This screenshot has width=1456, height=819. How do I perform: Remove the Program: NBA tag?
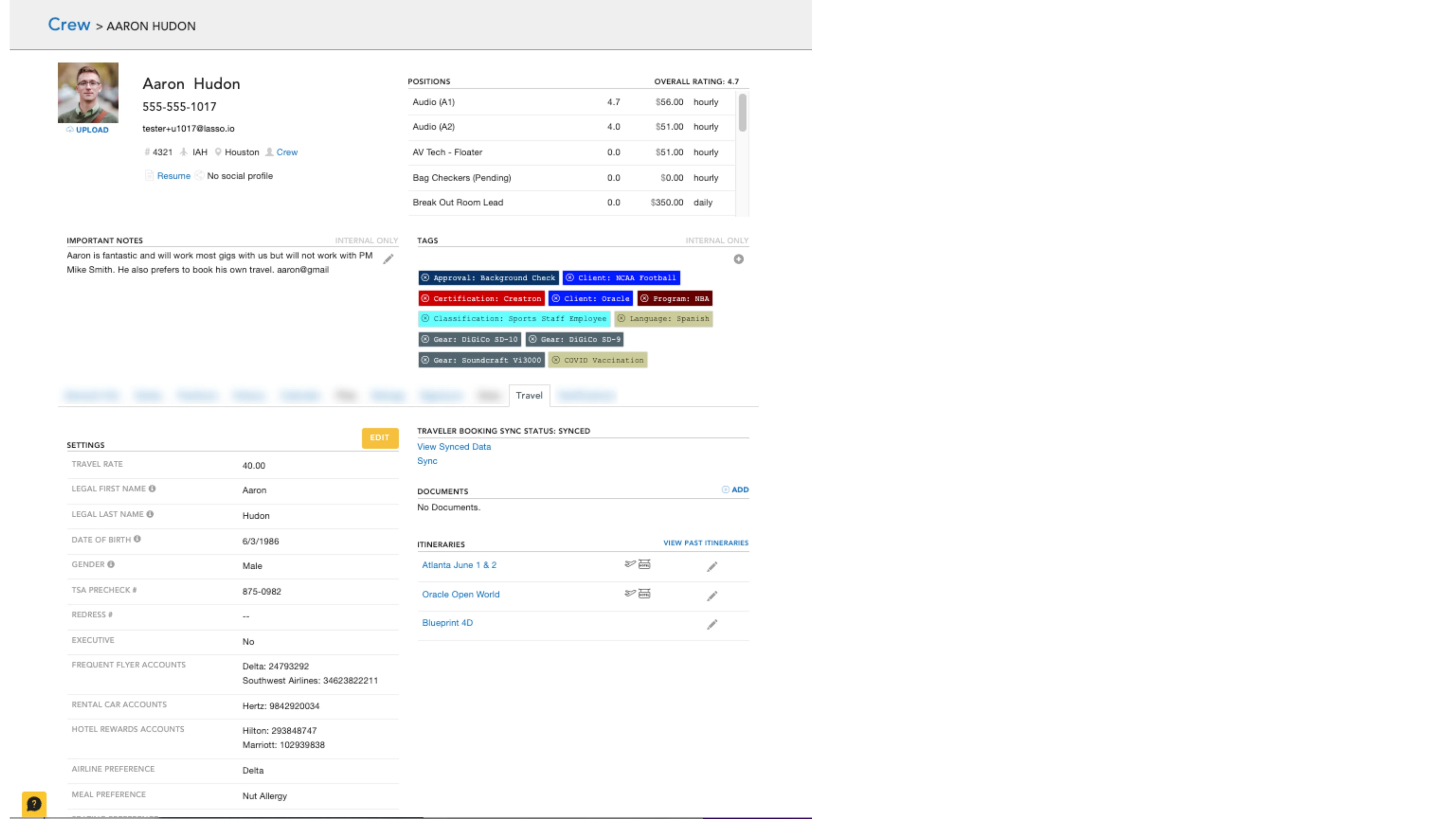[644, 299]
